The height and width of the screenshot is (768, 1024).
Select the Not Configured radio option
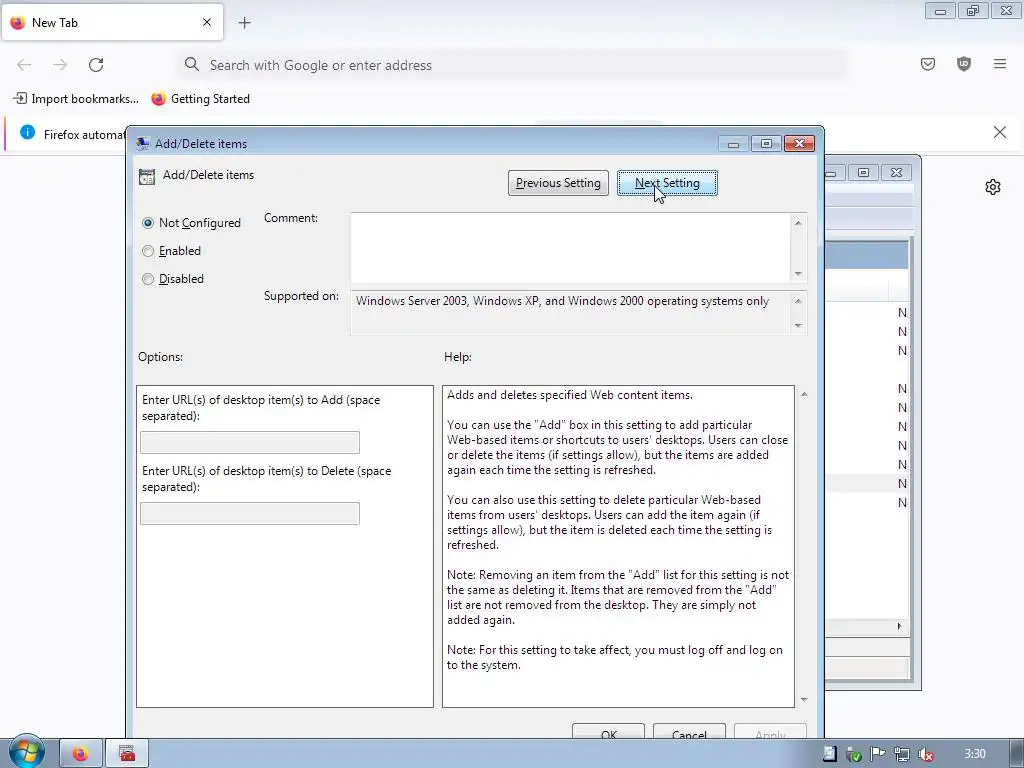tap(148, 223)
